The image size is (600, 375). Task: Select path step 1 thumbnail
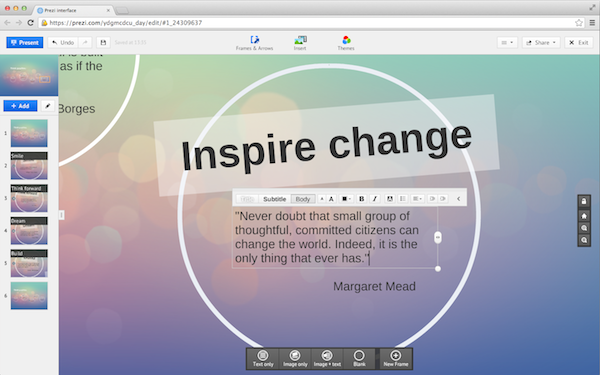coord(29,133)
